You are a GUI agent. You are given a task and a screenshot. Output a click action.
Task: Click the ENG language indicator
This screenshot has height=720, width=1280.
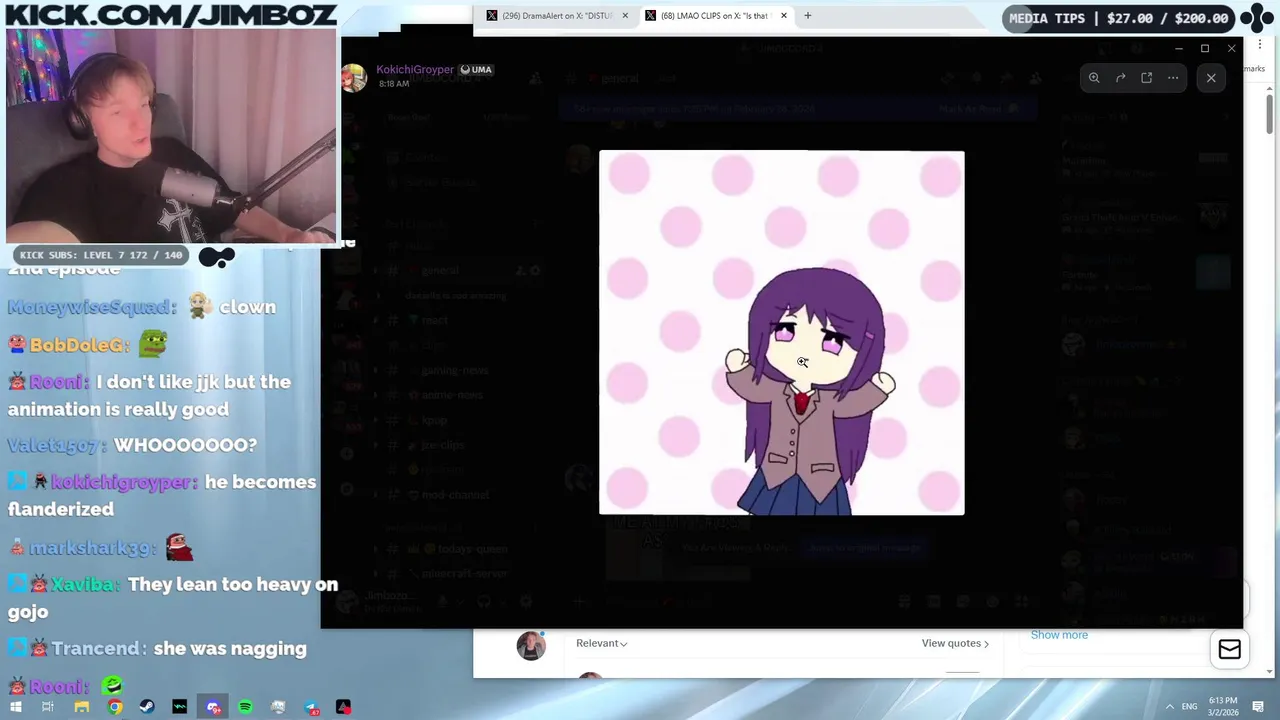pos(1190,707)
